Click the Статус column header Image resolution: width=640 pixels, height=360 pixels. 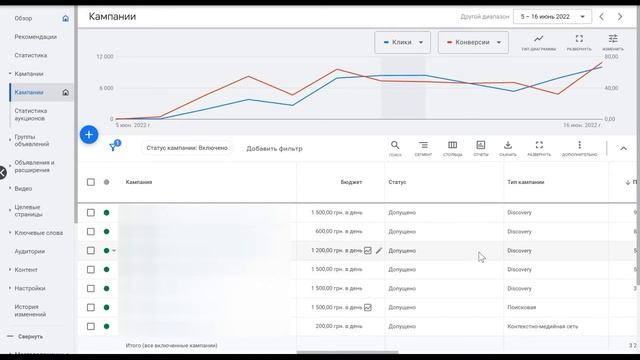(397, 182)
